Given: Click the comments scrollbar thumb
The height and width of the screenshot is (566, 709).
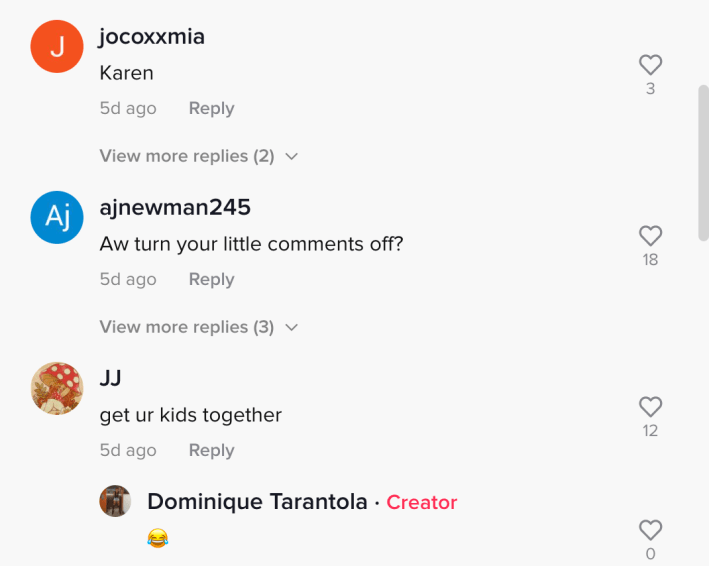Looking at the screenshot, I should point(703,160).
